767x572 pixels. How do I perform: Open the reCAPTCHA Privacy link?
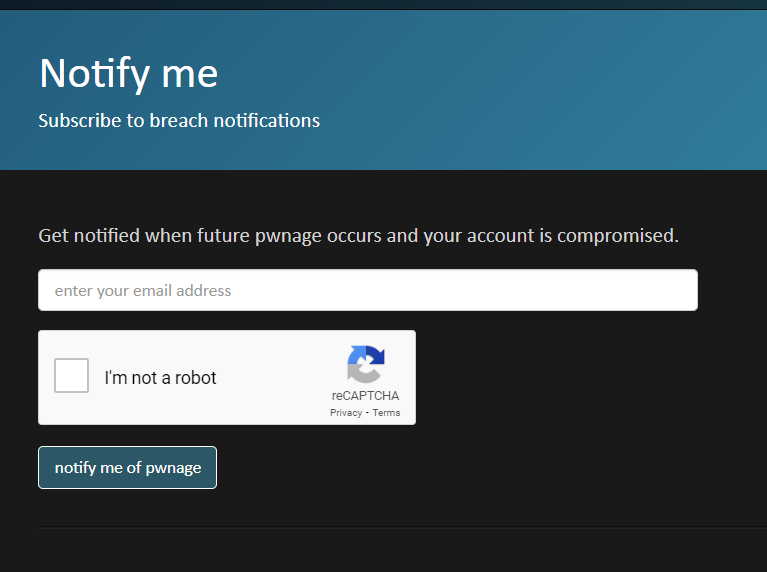[x=346, y=412]
